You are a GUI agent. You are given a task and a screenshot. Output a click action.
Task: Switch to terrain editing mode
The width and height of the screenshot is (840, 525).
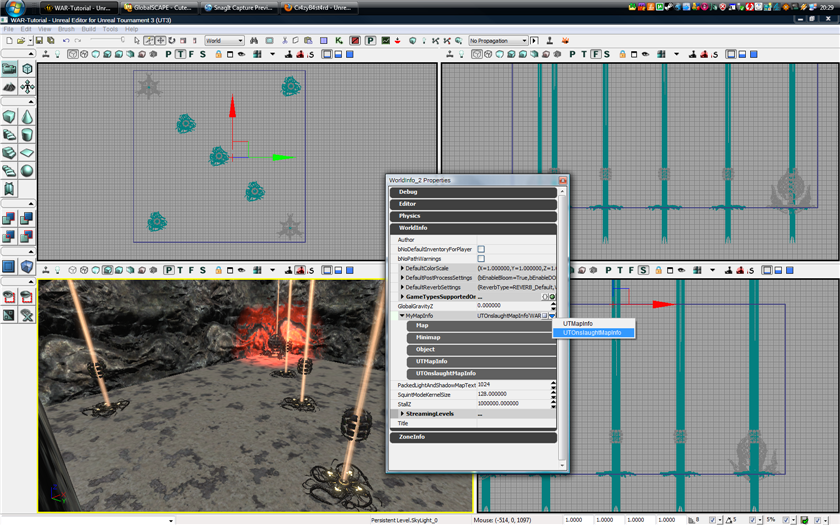(x=9, y=86)
